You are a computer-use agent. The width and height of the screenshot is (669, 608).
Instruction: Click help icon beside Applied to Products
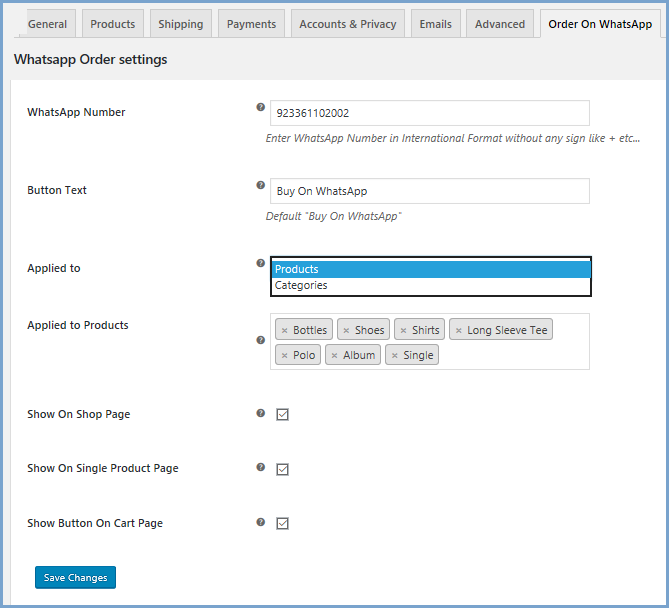coord(261,340)
